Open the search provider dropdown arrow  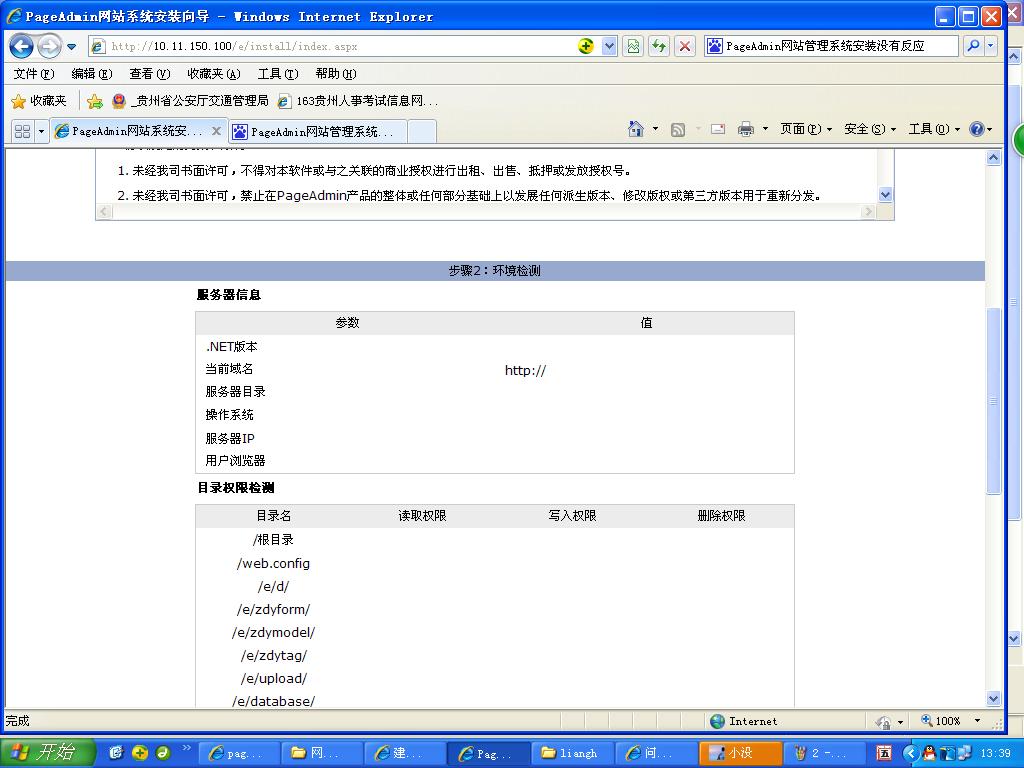click(991, 46)
